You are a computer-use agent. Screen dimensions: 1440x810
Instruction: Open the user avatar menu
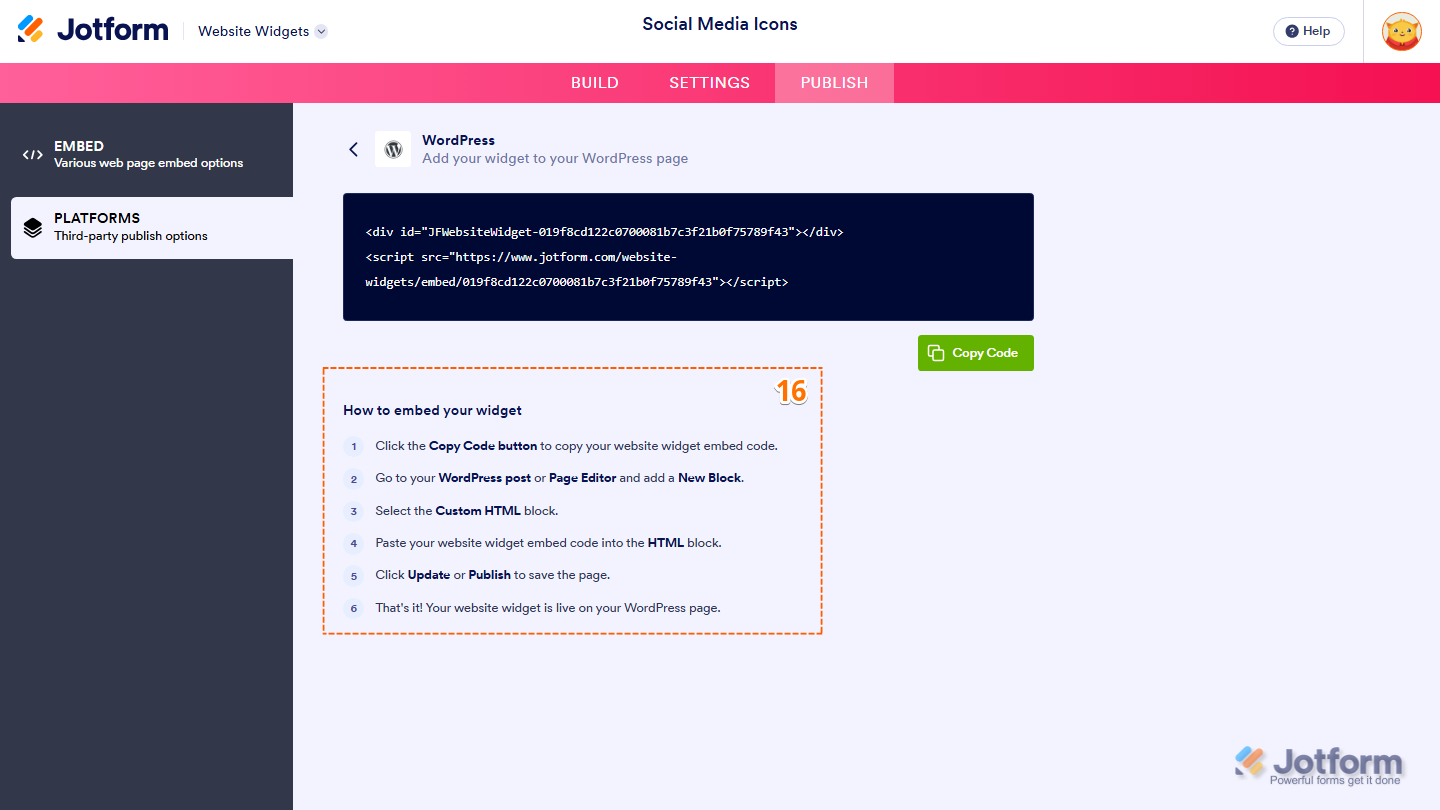(x=1401, y=31)
